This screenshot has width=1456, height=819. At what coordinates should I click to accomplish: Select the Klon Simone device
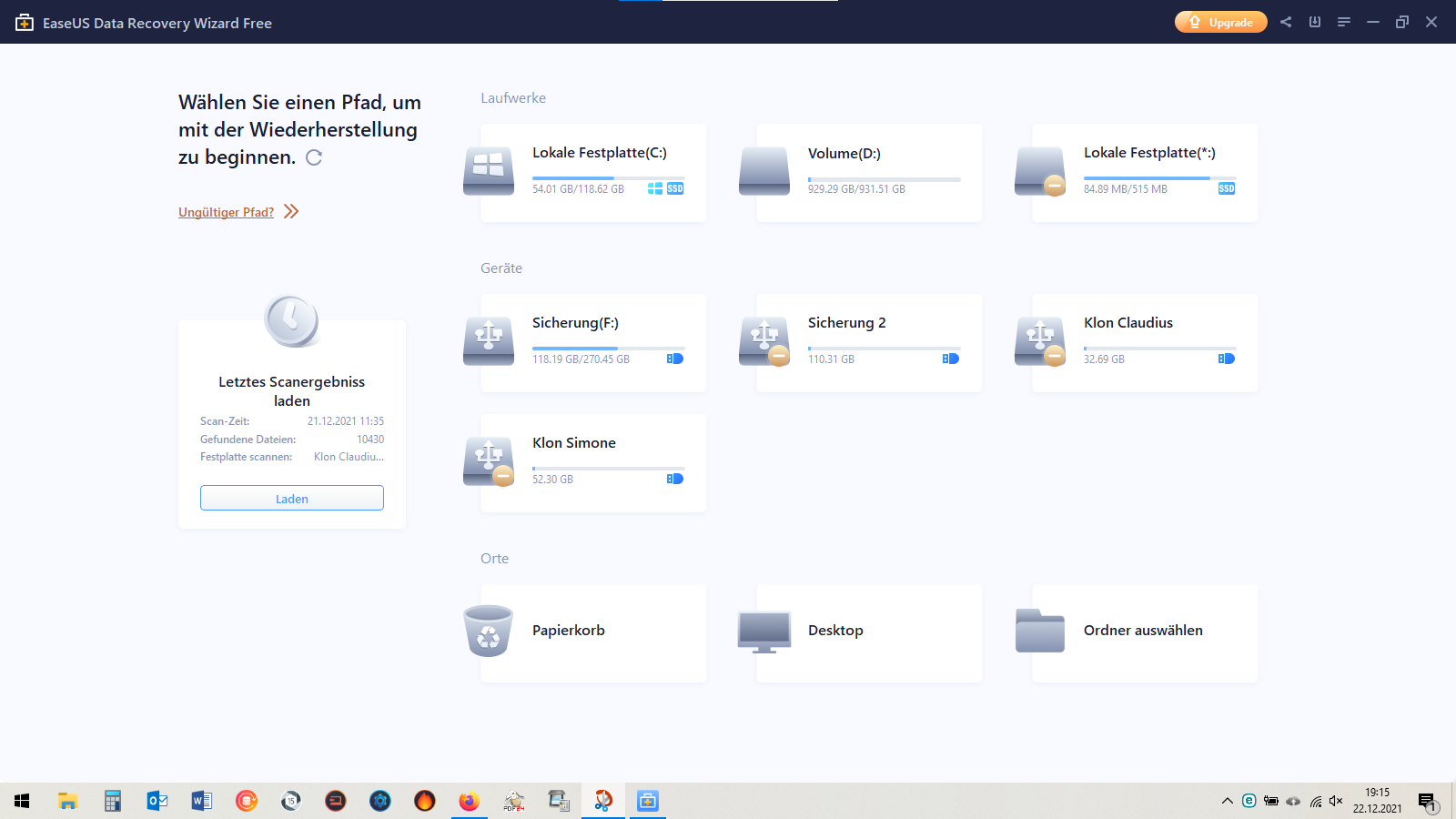593,463
